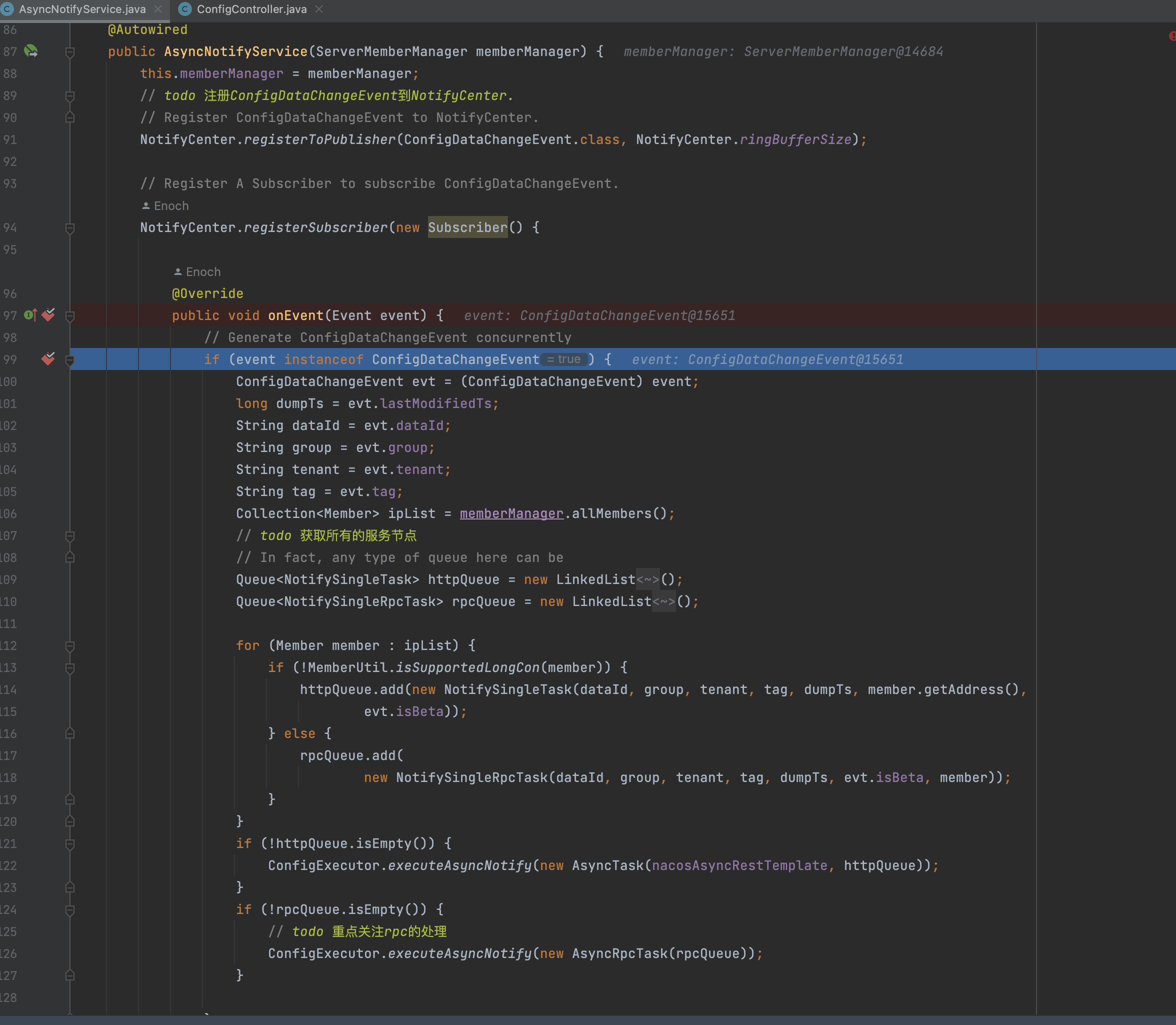Click the allMembers() method call

619,513
